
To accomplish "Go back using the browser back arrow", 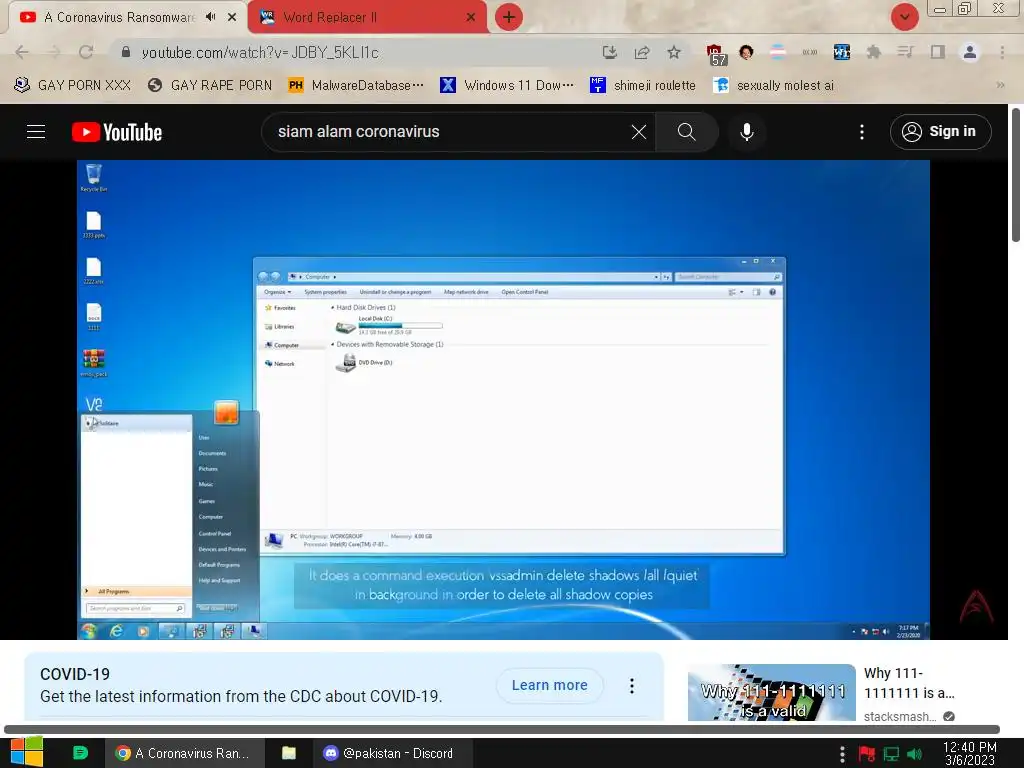I will (x=22, y=52).
